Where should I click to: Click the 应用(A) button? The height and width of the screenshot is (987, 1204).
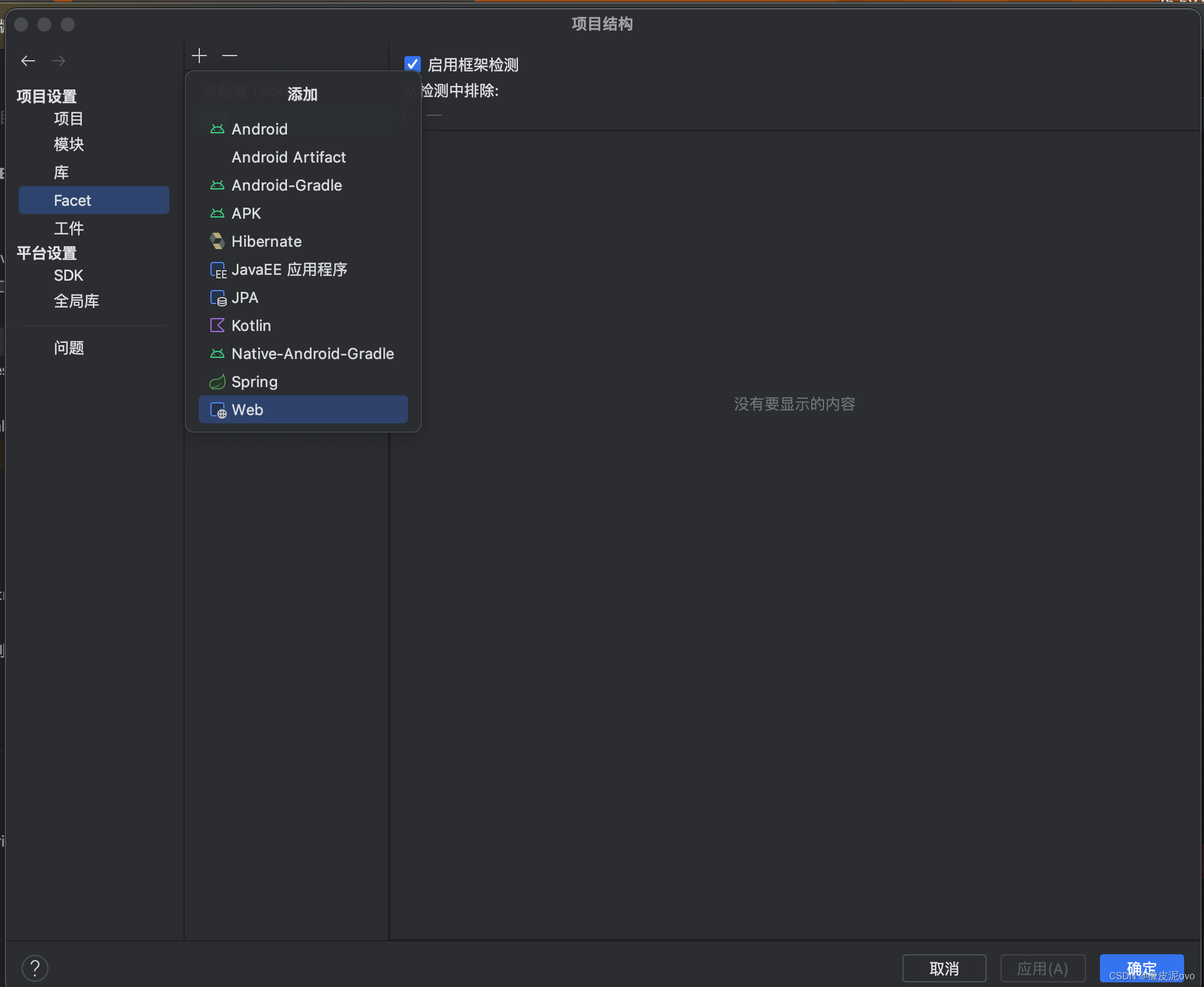pos(1043,969)
